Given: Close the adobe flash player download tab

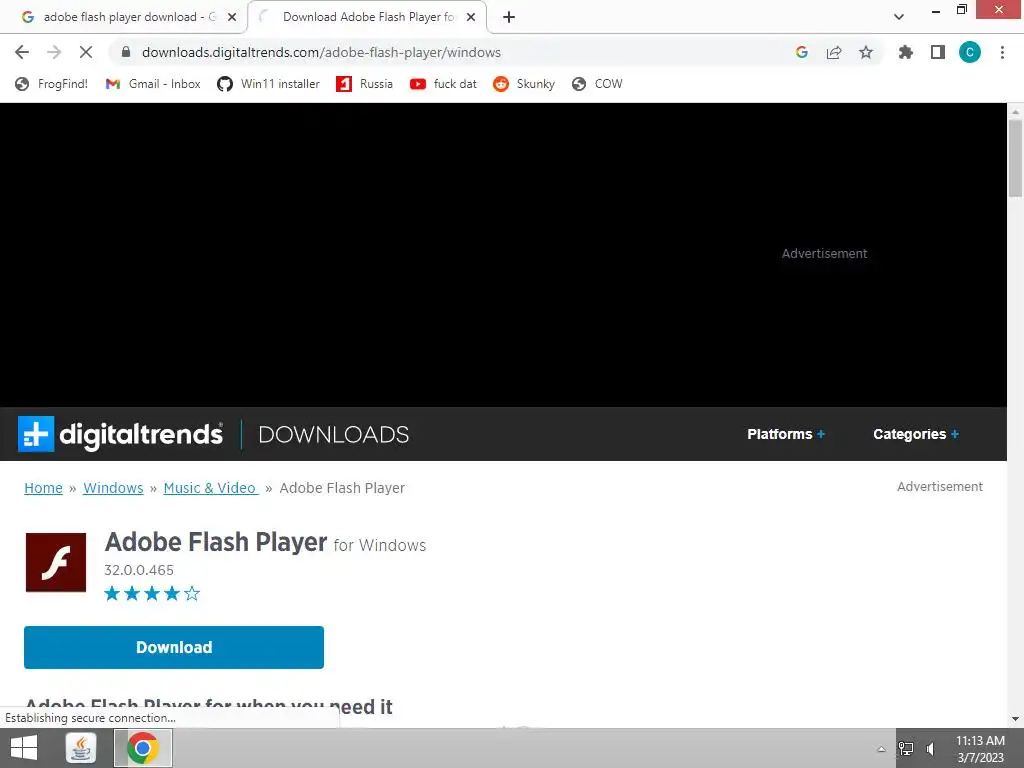Looking at the screenshot, I should [x=232, y=17].
